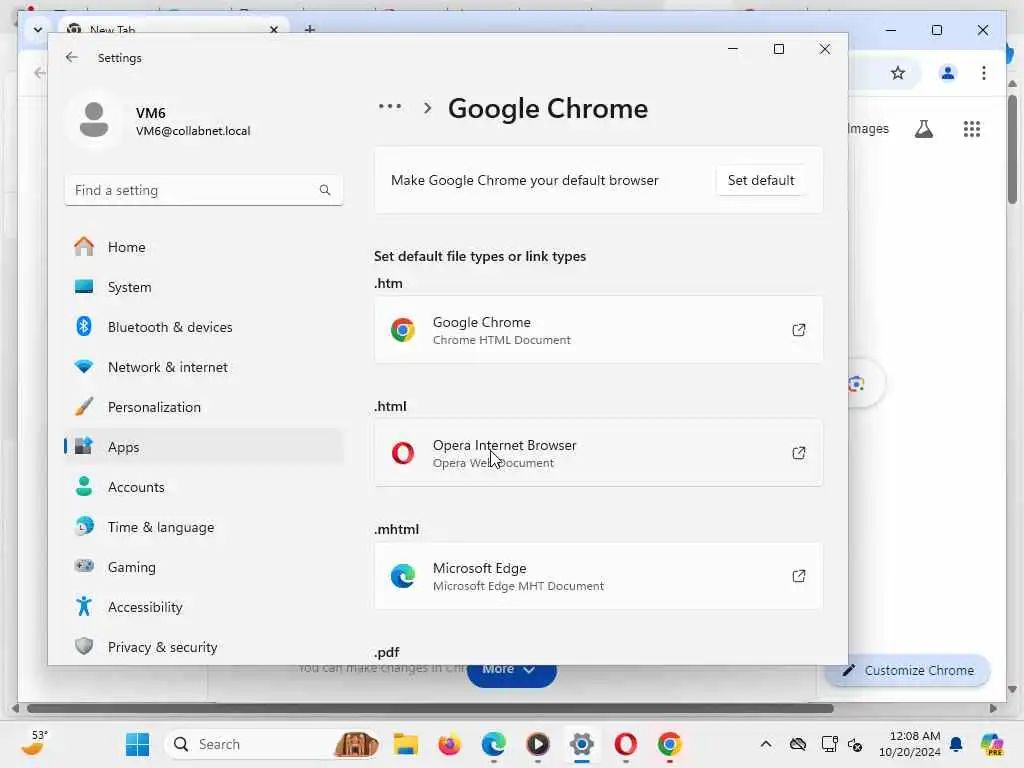Change .htm default from Google Chrome
This screenshot has width=1024, height=768.
tap(598, 330)
